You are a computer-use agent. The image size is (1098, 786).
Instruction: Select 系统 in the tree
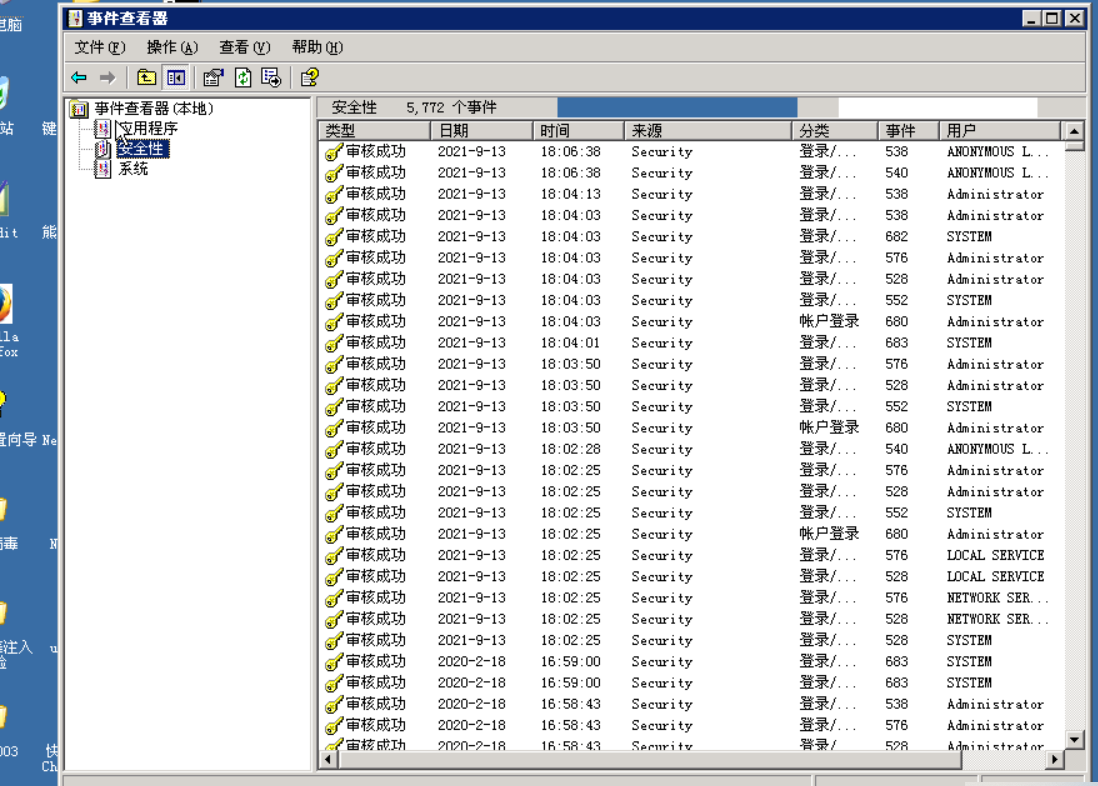133,169
